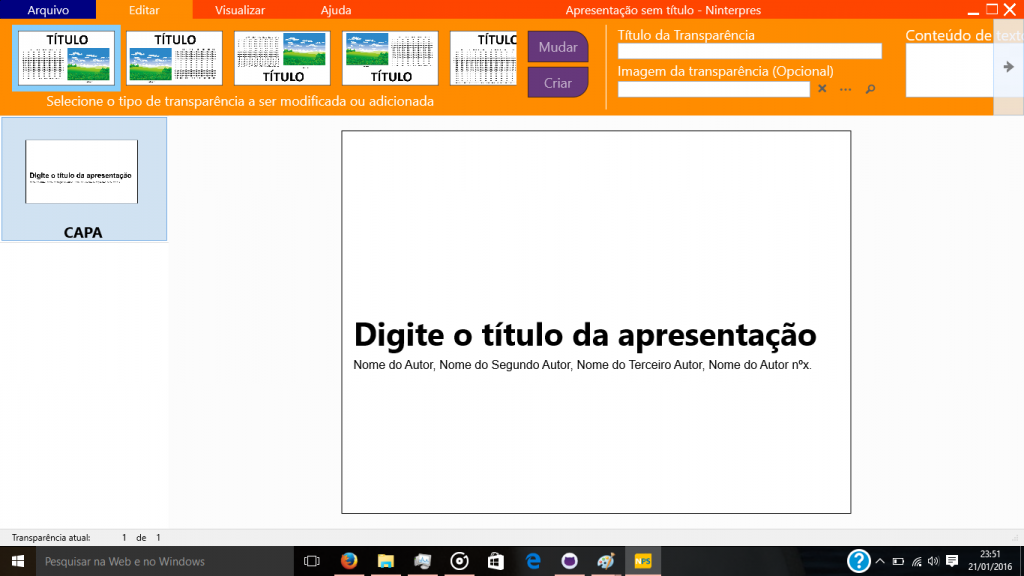Click the Conteúdo de texto box
Image resolution: width=1024 pixels, height=576 pixels.
(949, 71)
